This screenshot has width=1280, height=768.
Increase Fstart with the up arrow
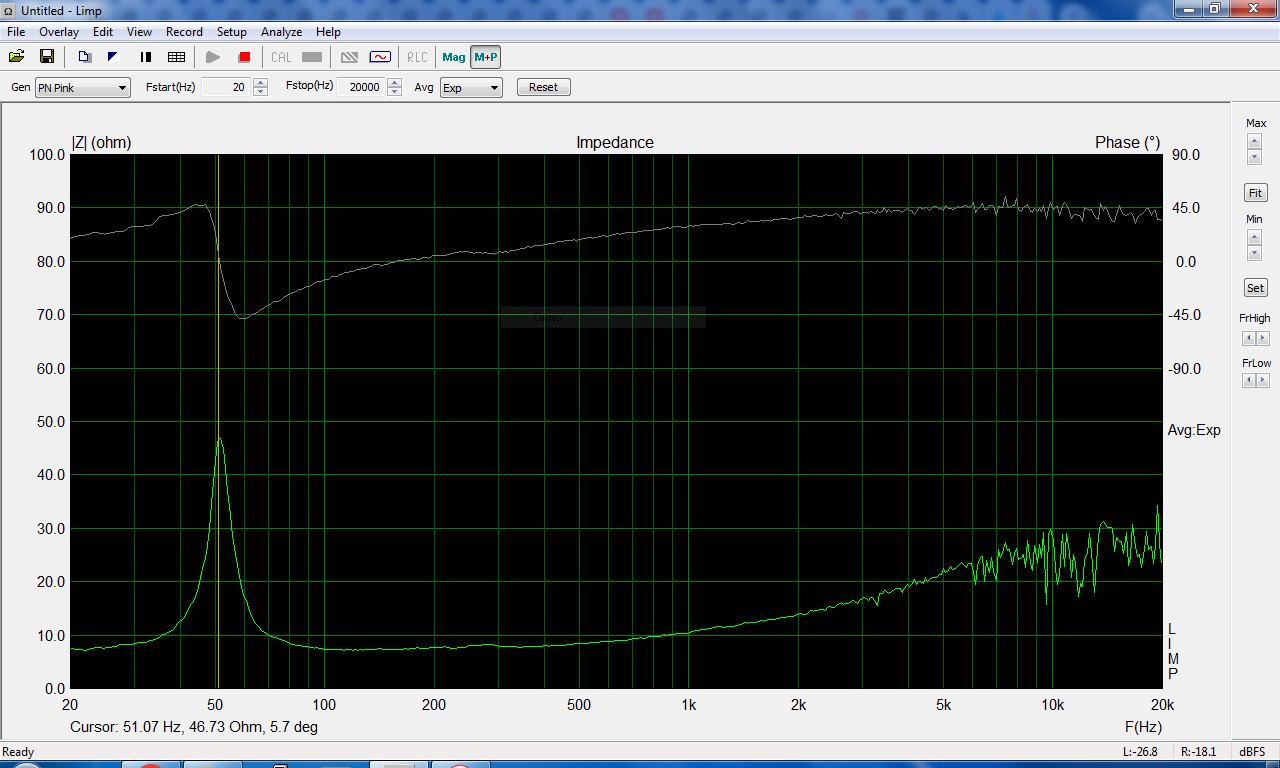pyautogui.click(x=261, y=83)
